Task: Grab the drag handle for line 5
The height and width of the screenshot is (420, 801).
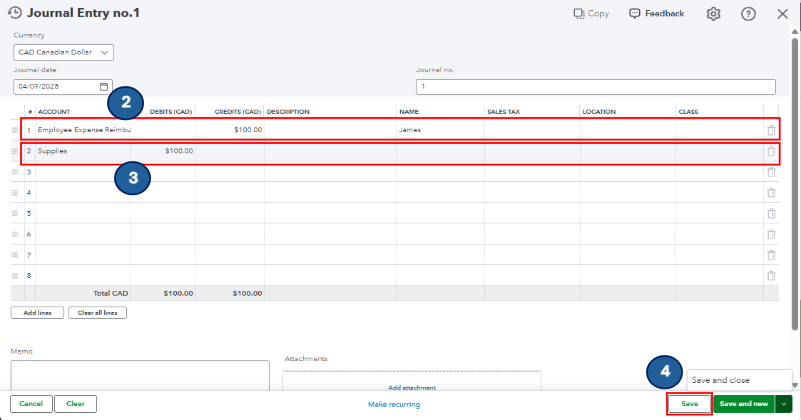Action: (x=15, y=214)
